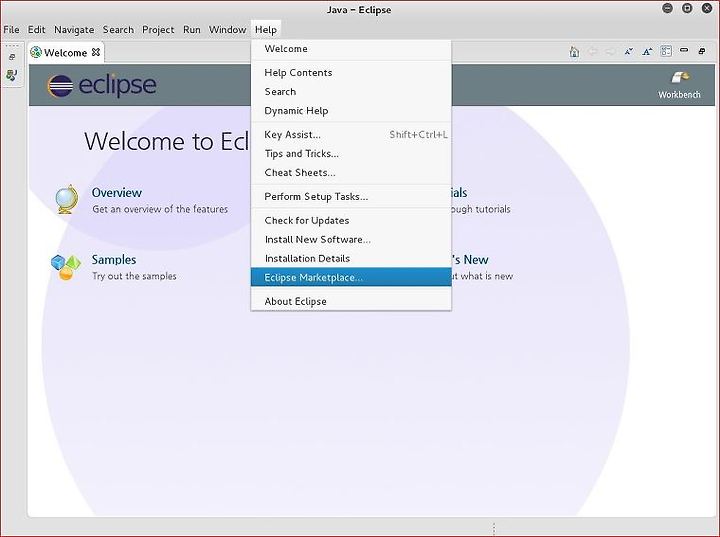Choose Search in the Help menu
Viewport: 720px width, 537px height.
[351, 91]
